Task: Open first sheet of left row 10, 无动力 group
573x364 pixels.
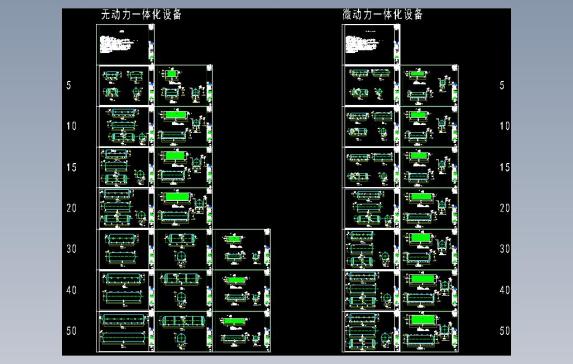Action: (125, 127)
